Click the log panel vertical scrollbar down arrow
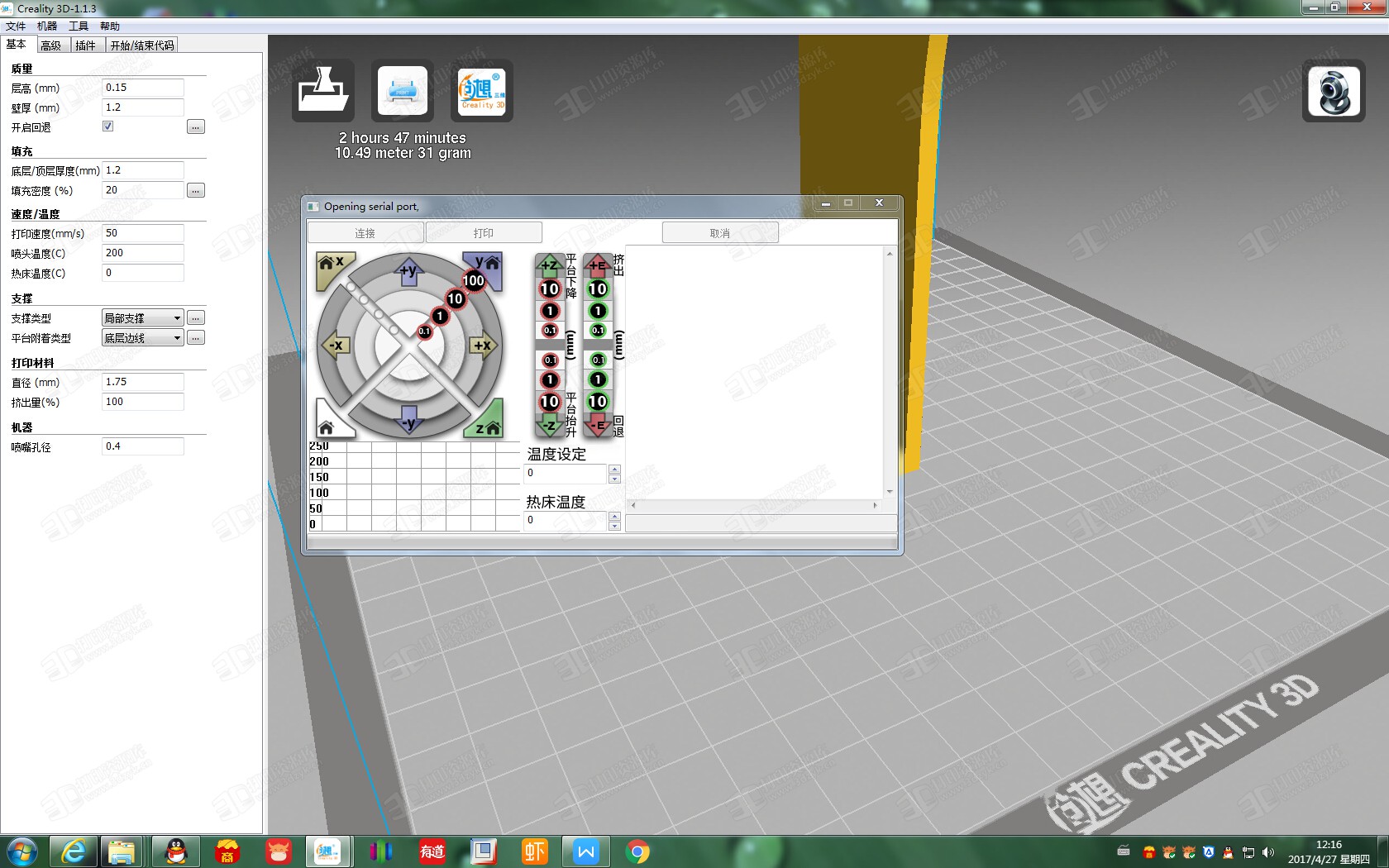1389x868 pixels. pos(890,492)
